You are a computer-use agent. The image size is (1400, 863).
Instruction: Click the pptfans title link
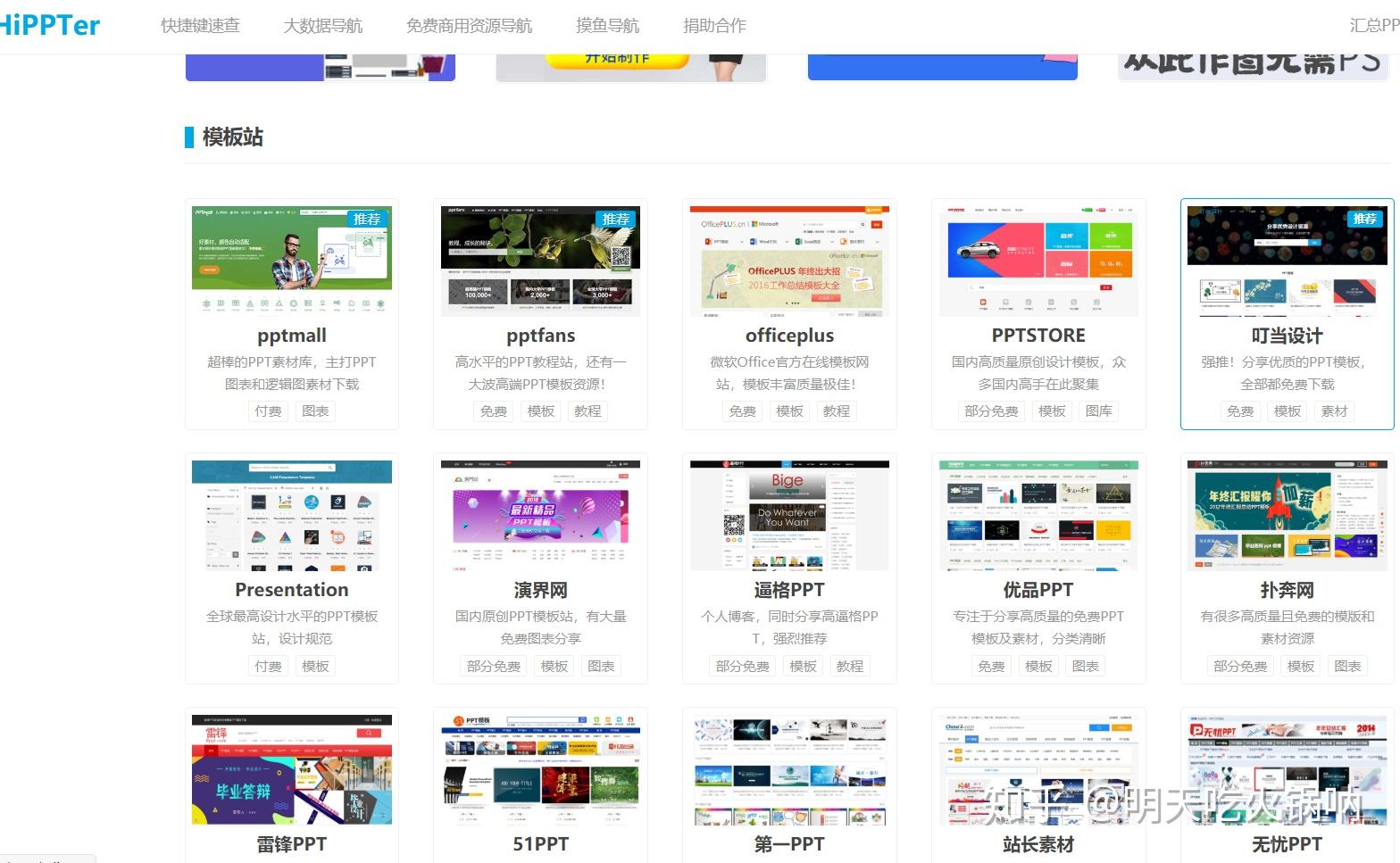(x=540, y=336)
